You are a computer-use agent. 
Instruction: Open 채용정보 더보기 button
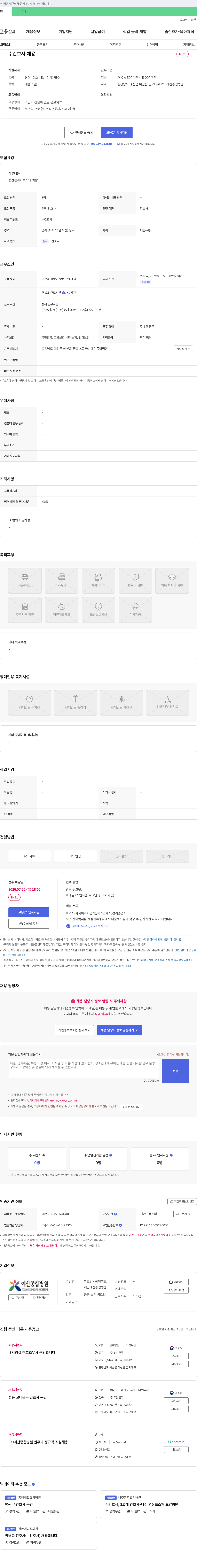[176, 1290]
